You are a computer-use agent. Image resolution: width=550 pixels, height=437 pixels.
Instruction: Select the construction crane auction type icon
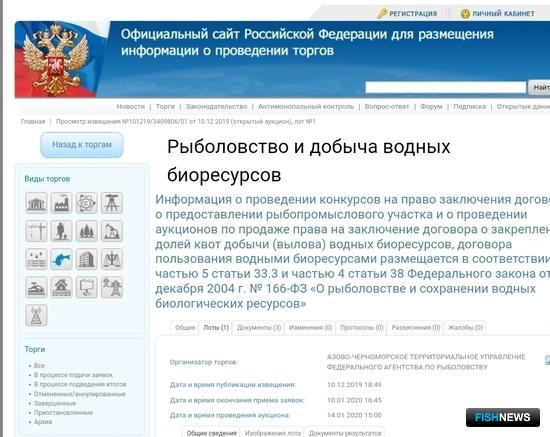[x=36, y=231]
